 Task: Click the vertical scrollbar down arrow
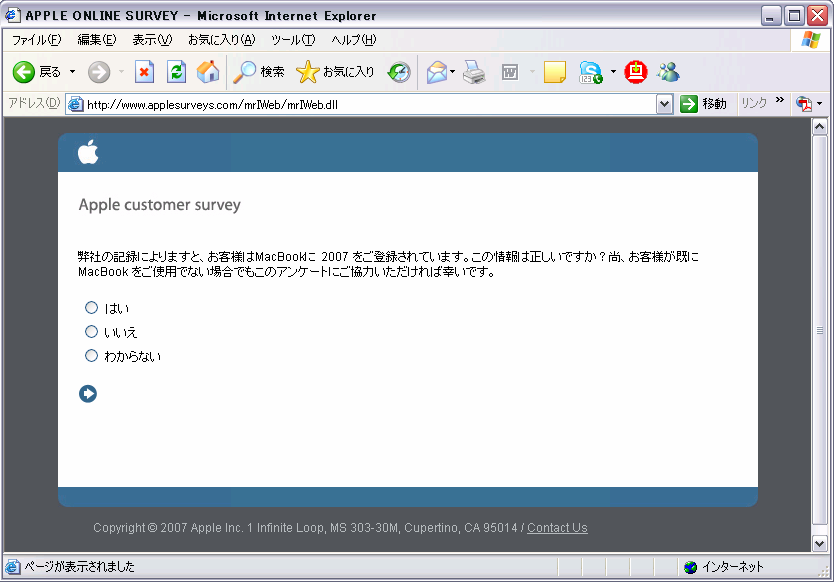(819, 544)
